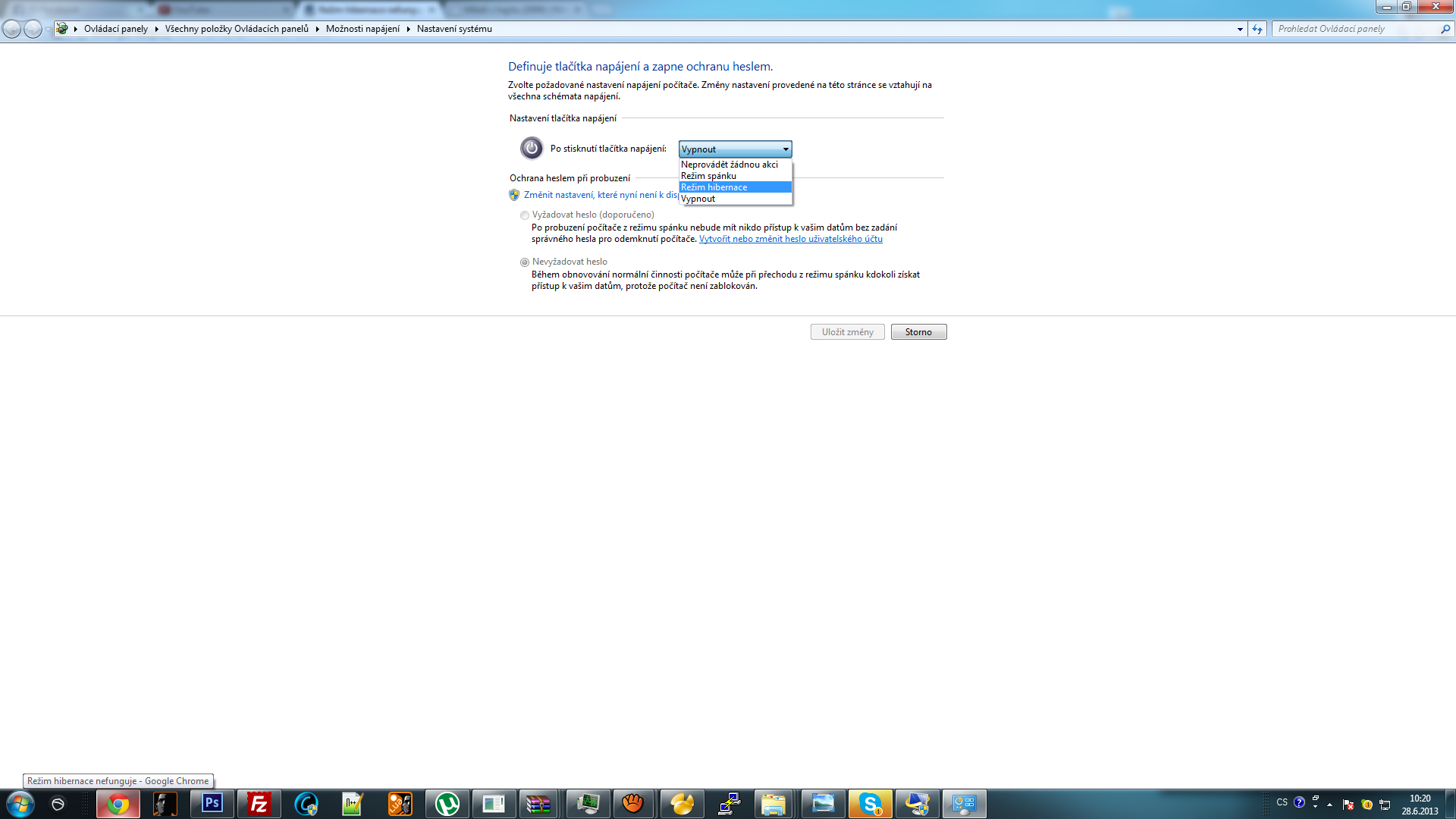
Task: Open the uTorrent taskbar icon
Action: (x=447, y=804)
